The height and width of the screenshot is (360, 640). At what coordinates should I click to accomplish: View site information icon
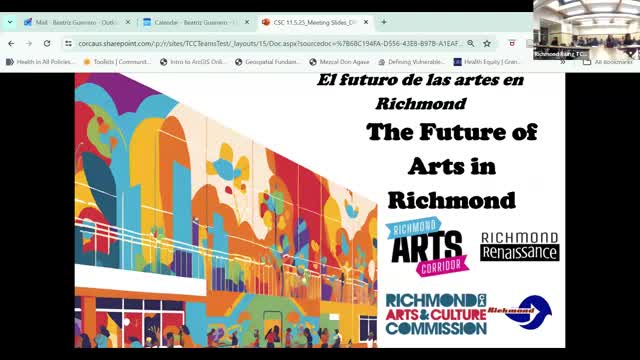point(68,43)
